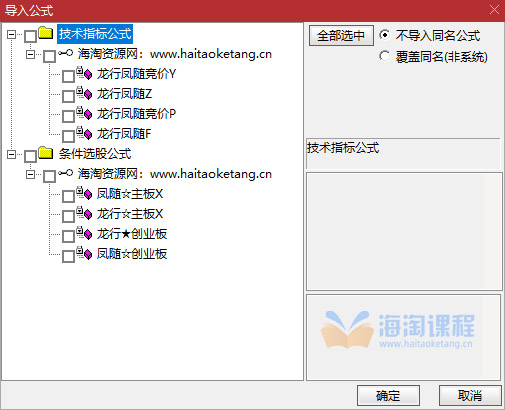Click the formula icon beside 龙行★创业板
Screen dimensions: 505x410
click(84, 233)
